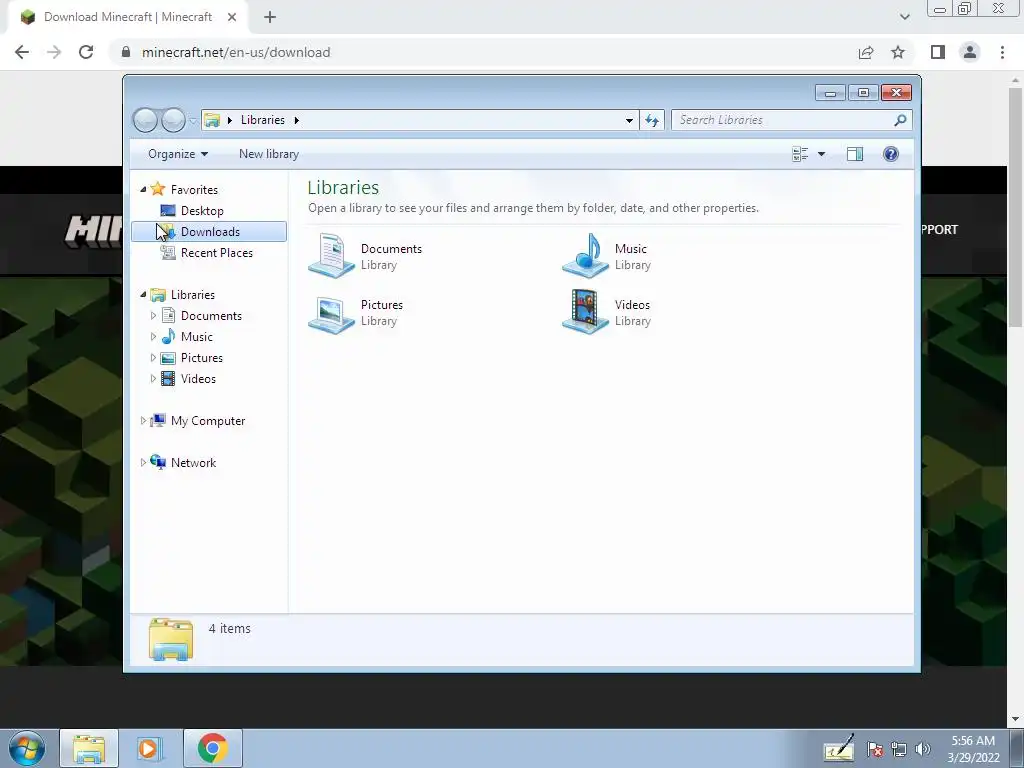Image resolution: width=1024 pixels, height=768 pixels.
Task: Select Libraries in the navigation tree
Action: 193,295
